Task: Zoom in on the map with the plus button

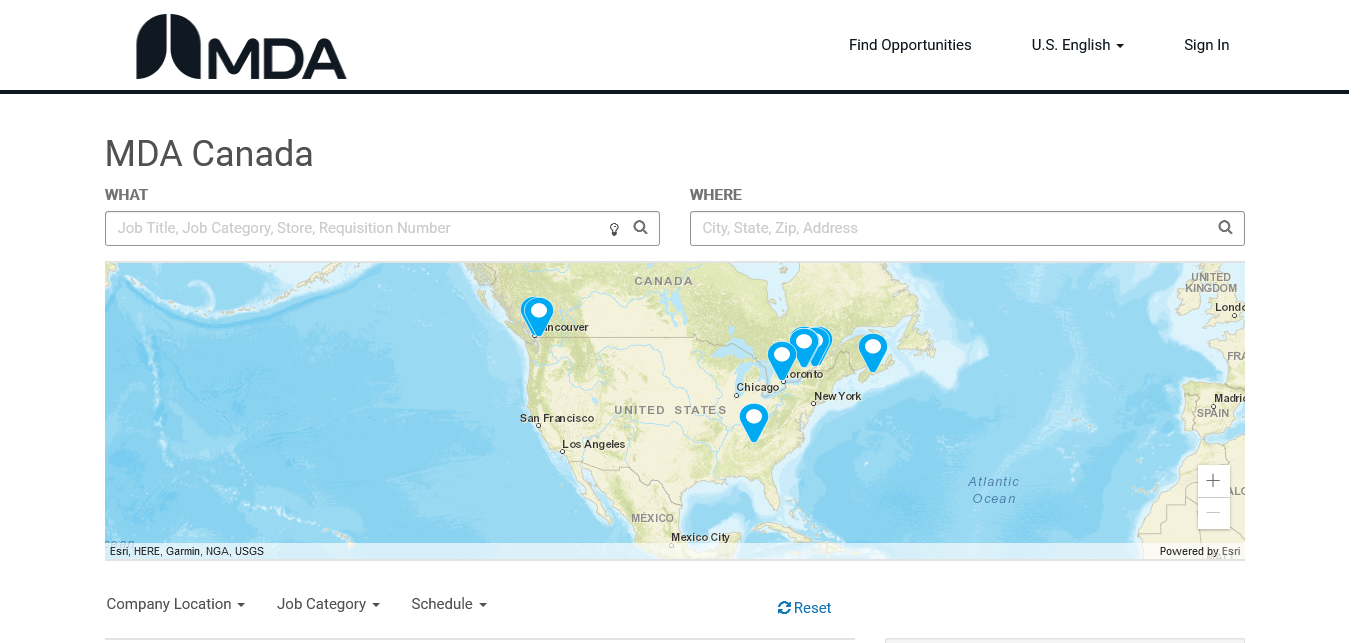Action: pyautogui.click(x=1213, y=481)
